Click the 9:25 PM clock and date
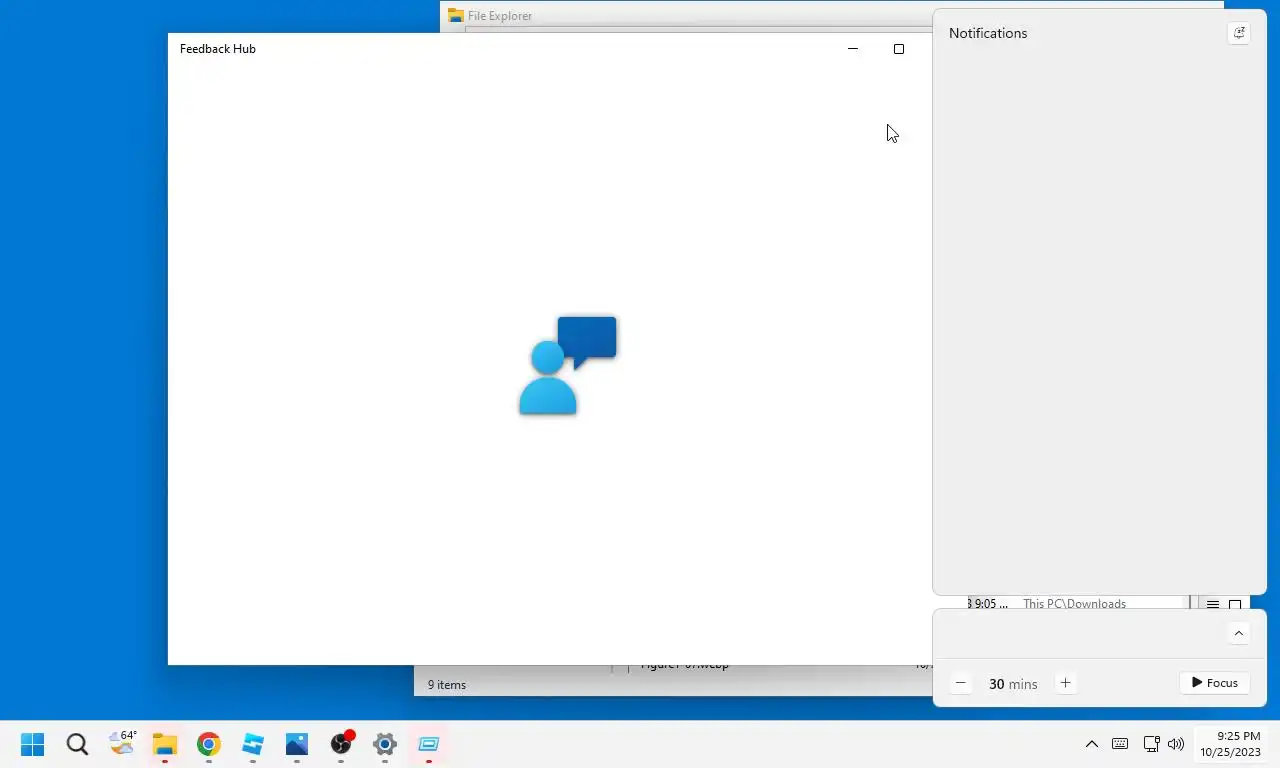This screenshot has width=1280, height=768. [1231, 744]
